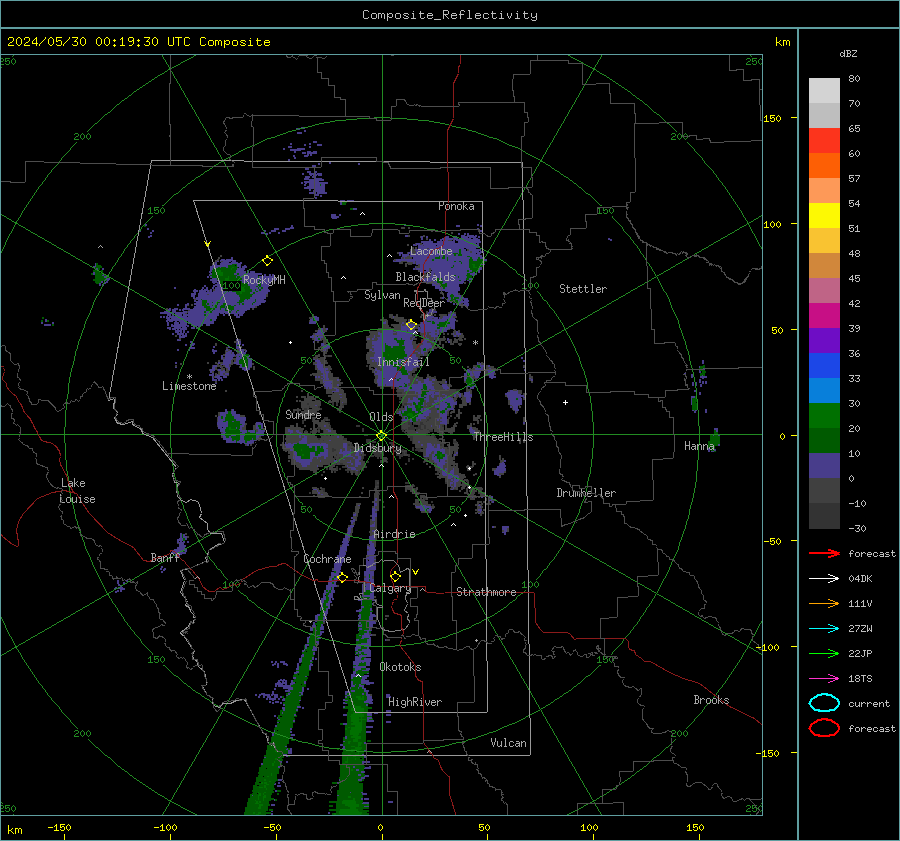Click the Innisfail label
This screenshot has height=841, width=900.
tap(403, 362)
